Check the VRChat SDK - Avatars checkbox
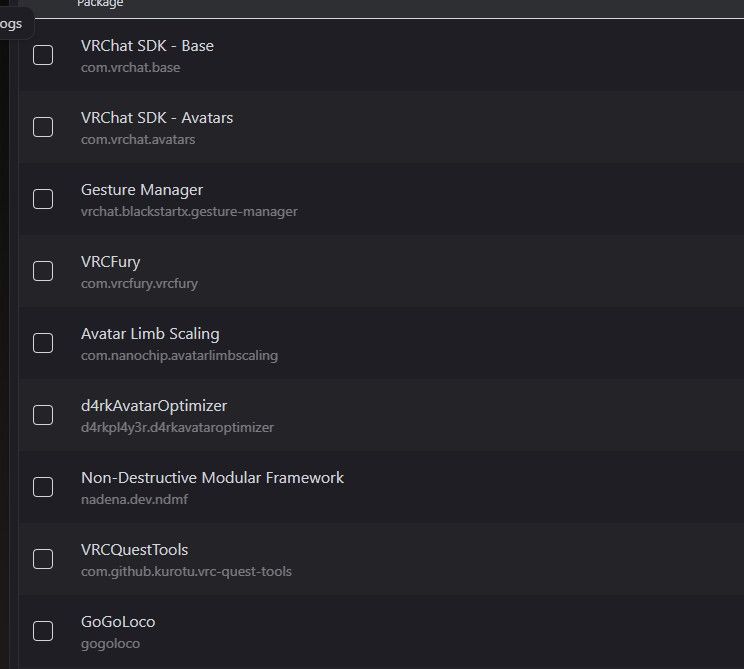The image size is (744, 669). tap(43, 127)
